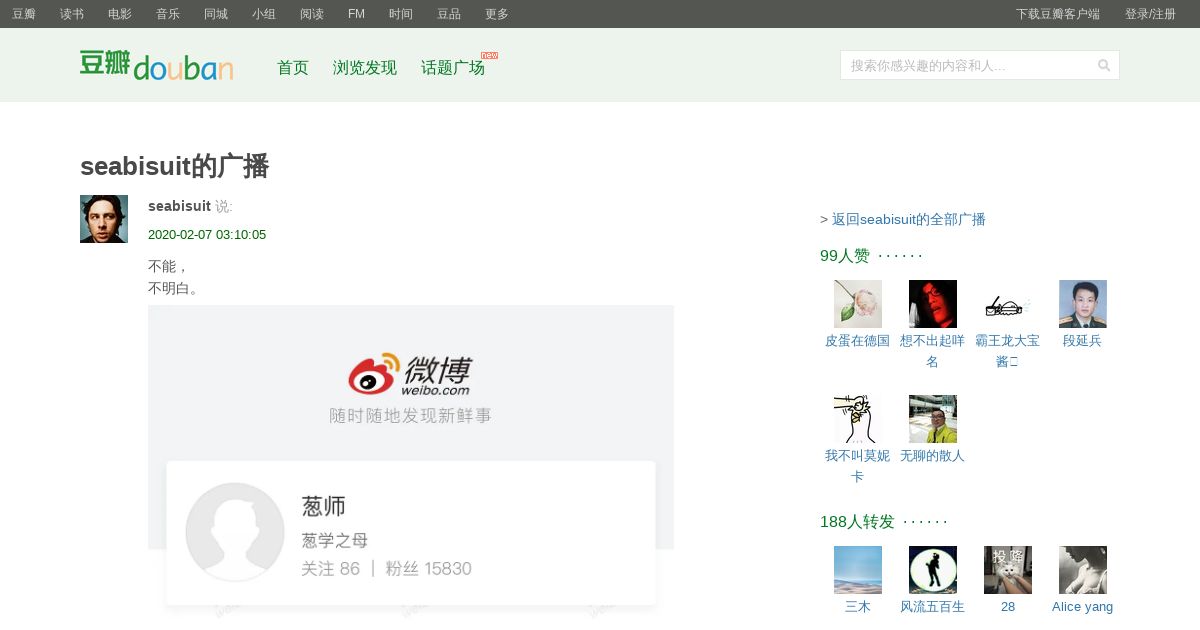
Task: Click the search magnifier icon
Action: pos(1104,65)
